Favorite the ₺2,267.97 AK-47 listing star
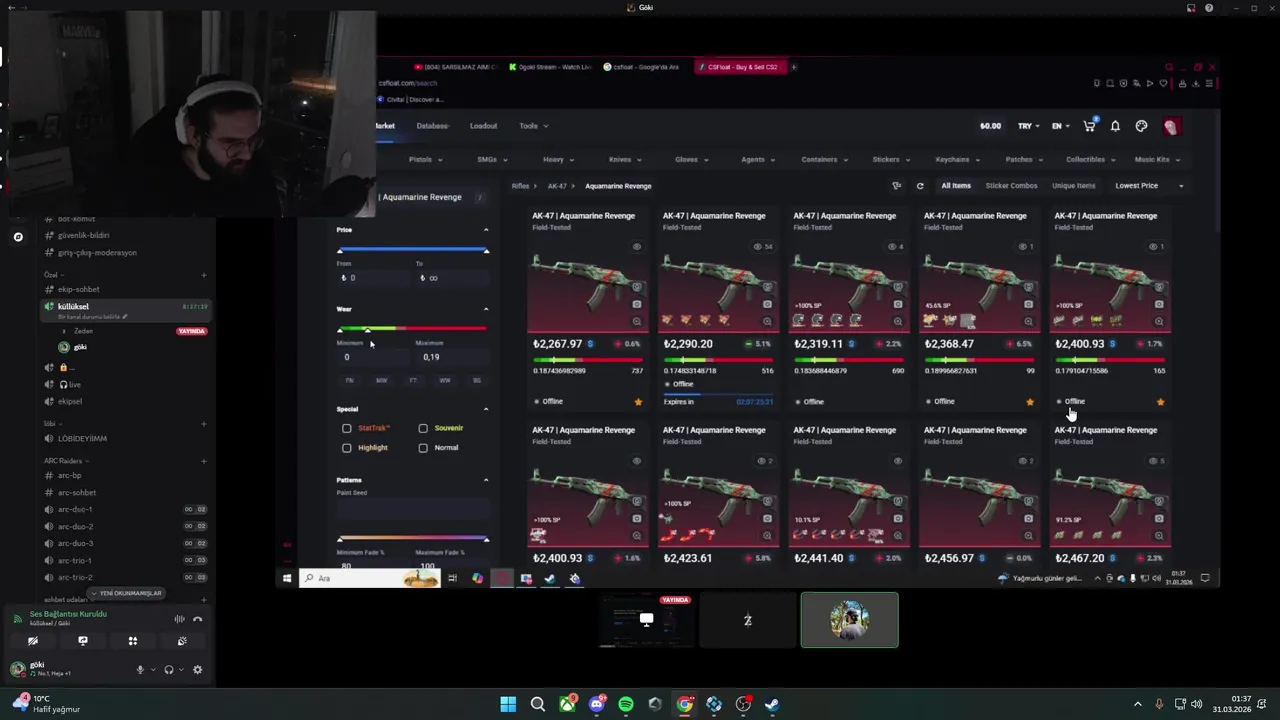The width and height of the screenshot is (1280, 720). click(x=638, y=401)
